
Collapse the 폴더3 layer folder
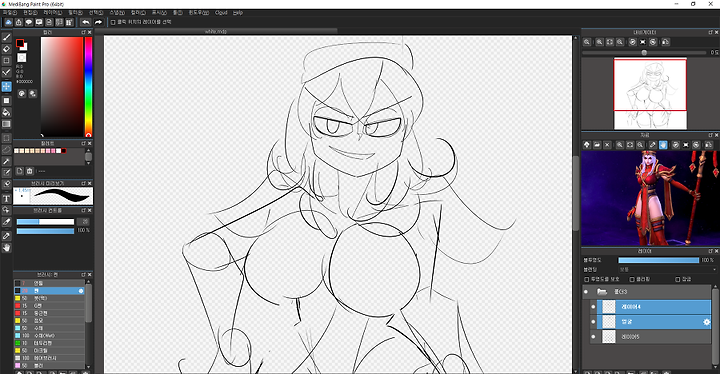(x=602, y=291)
